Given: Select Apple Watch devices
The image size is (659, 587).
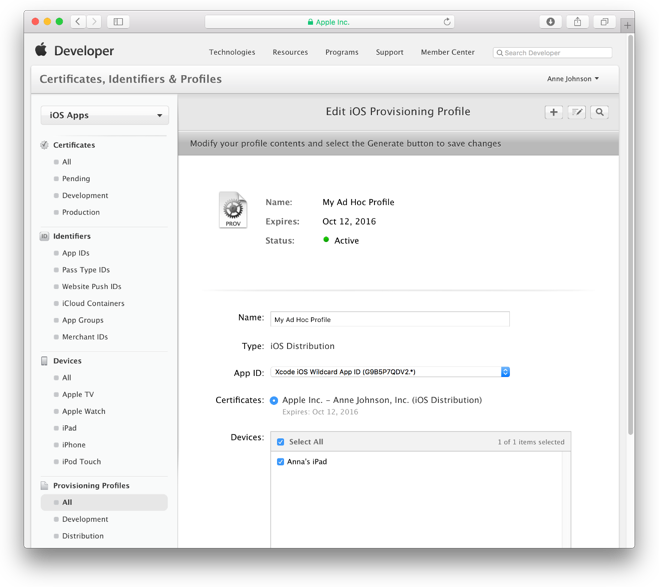Looking at the screenshot, I should (84, 411).
